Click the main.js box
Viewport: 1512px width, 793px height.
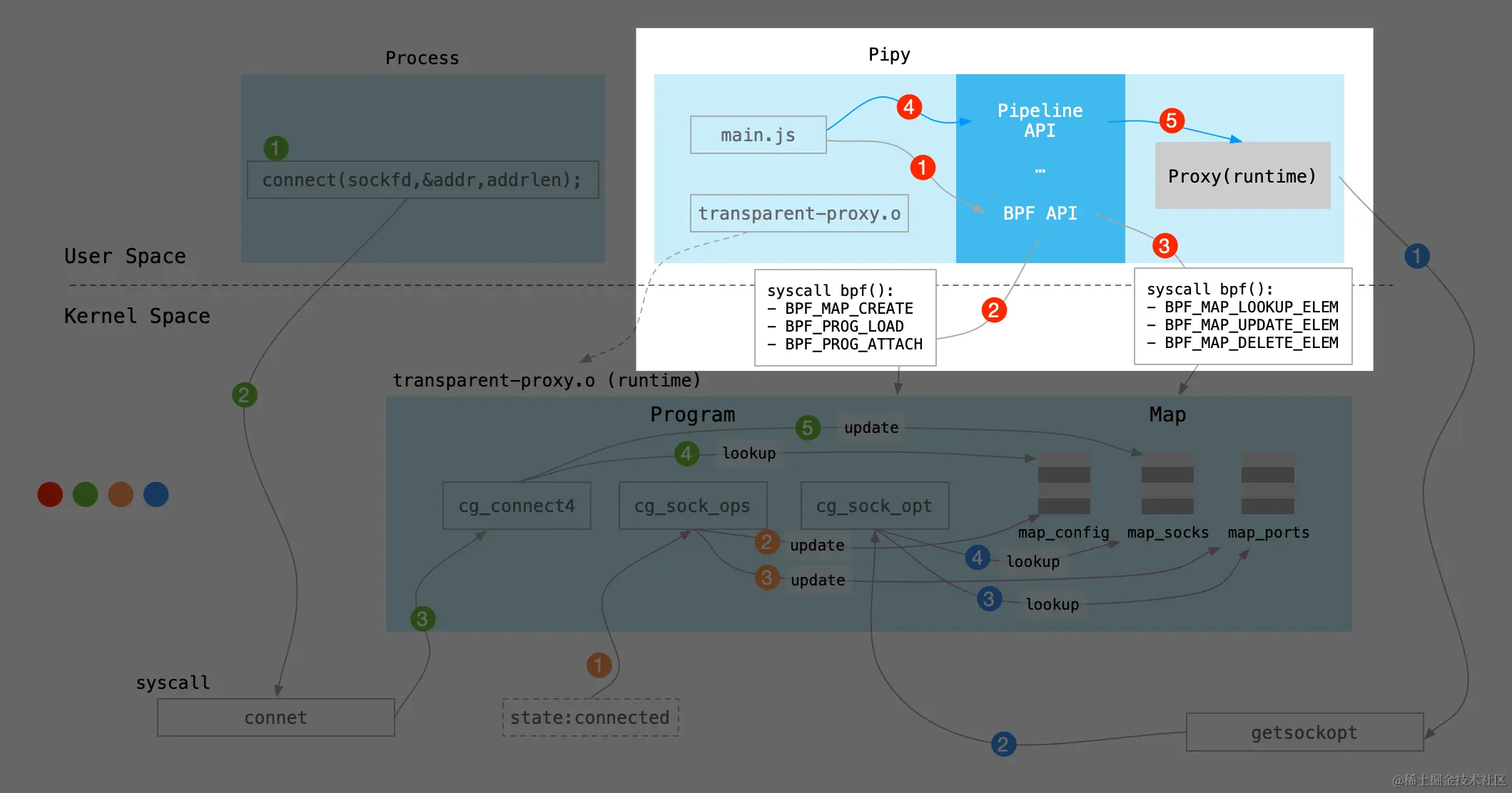(758, 135)
